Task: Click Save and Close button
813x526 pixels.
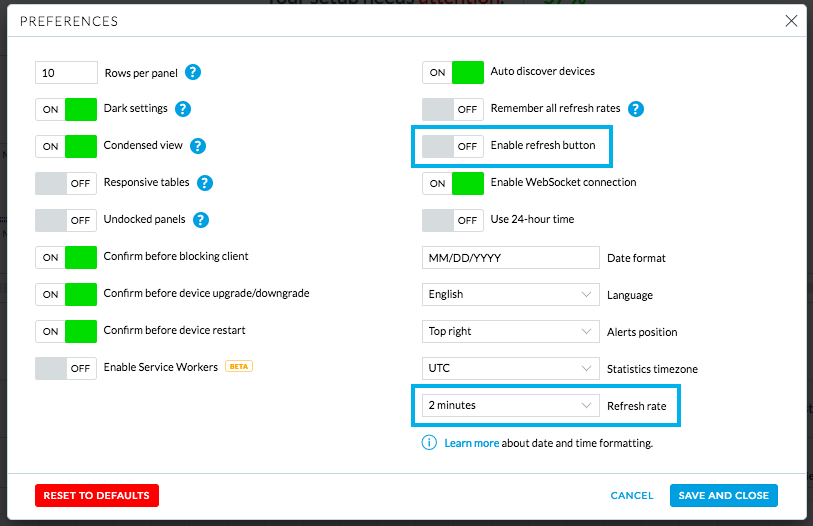Action: [723, 495]
